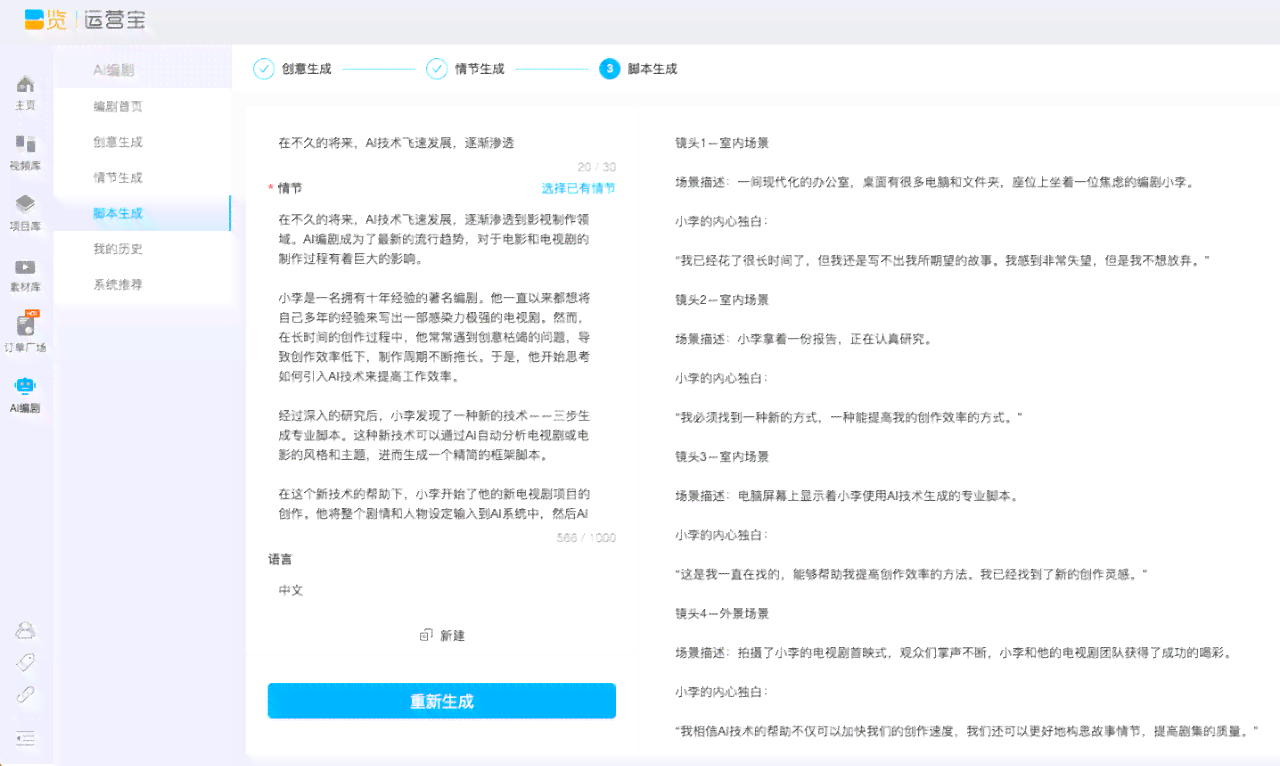1280x766 pixels.
Task: Click the line 场景描述：一间现代化的办公室
Action: [x=935, y=182]
